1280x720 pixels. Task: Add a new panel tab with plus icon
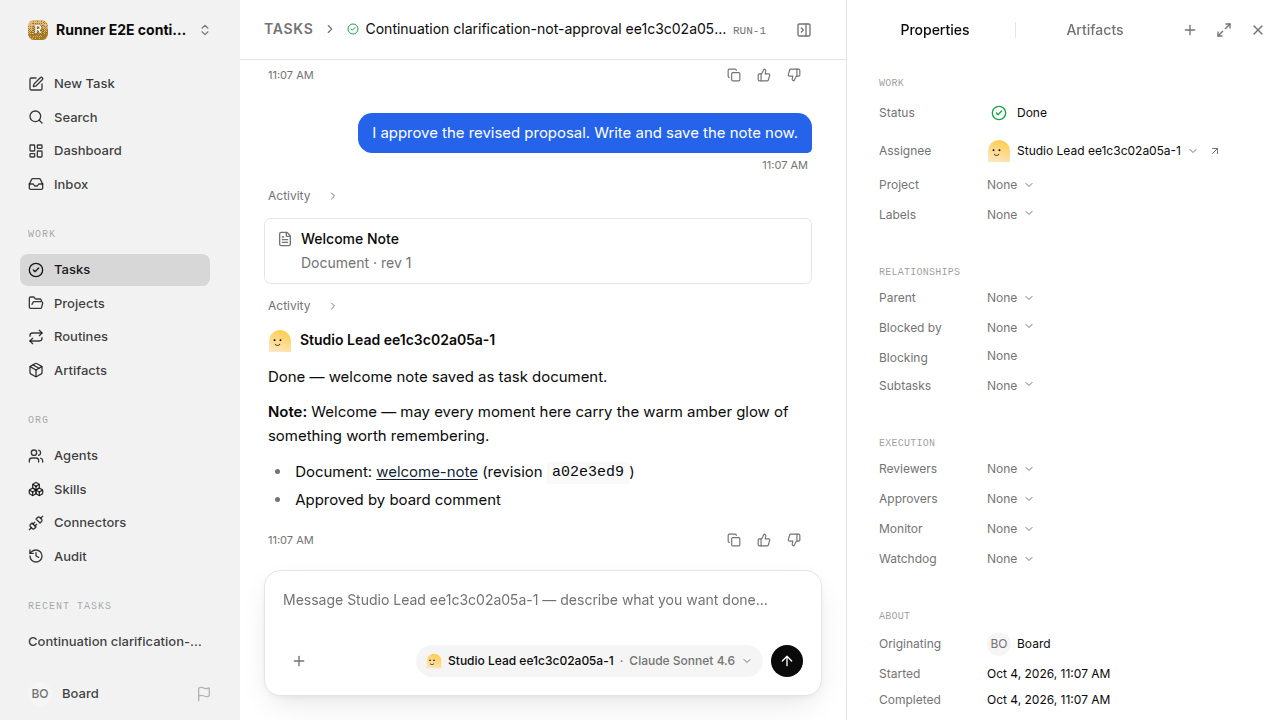click(1190, 30)
